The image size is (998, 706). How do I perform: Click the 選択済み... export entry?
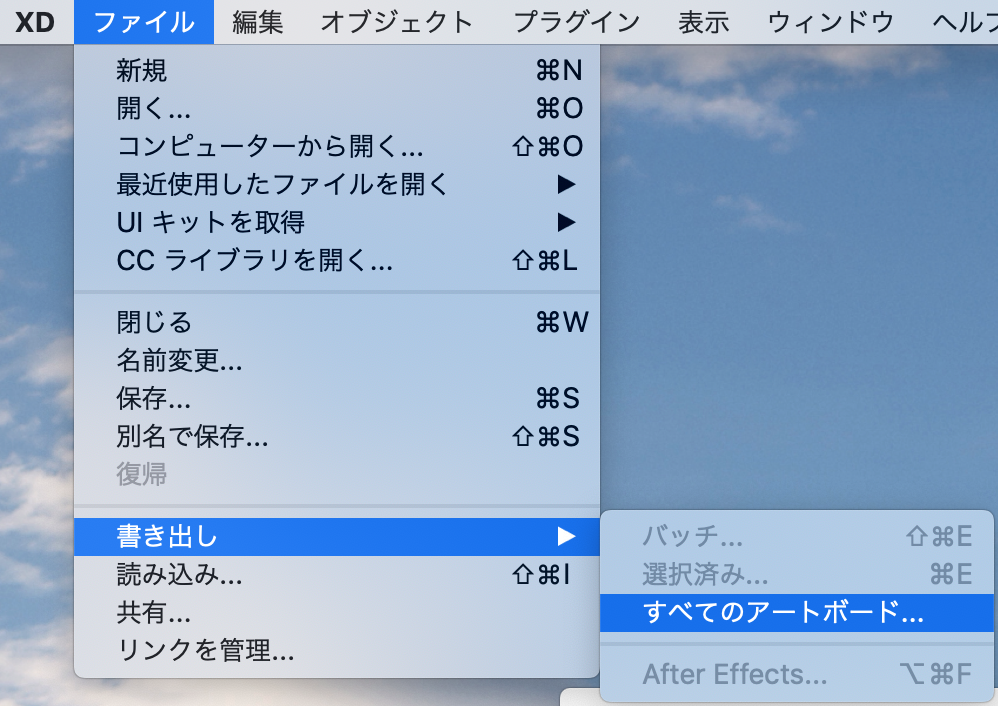pos(796,575)
